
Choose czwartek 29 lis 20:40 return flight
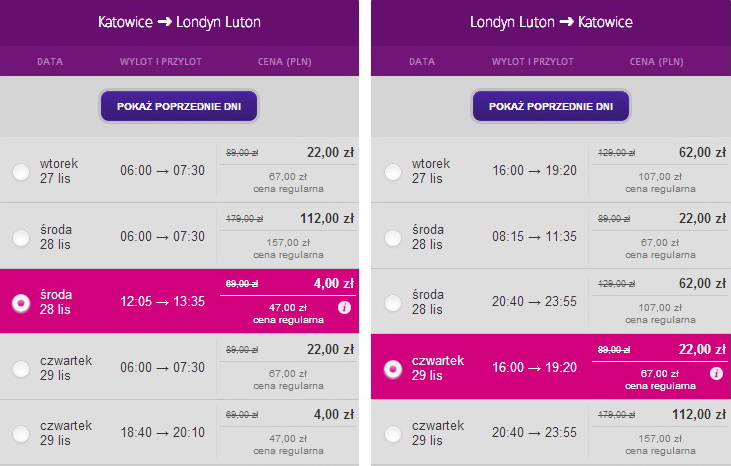click(393, 434)
